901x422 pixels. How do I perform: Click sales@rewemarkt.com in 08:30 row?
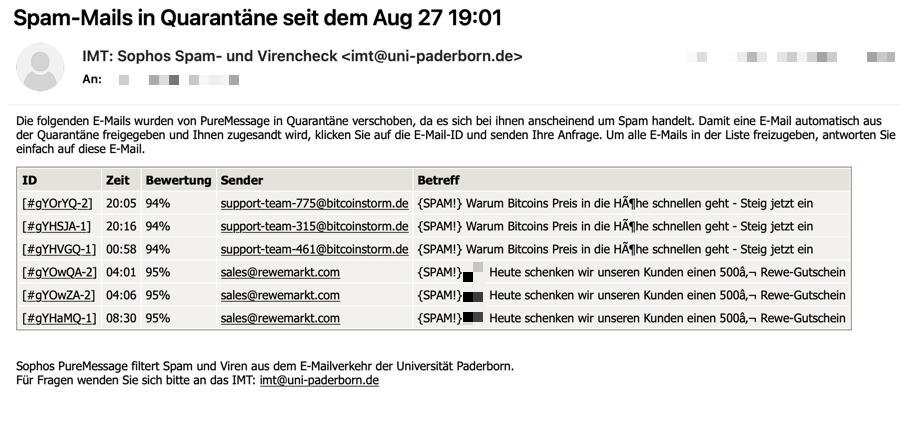(280, 318)
